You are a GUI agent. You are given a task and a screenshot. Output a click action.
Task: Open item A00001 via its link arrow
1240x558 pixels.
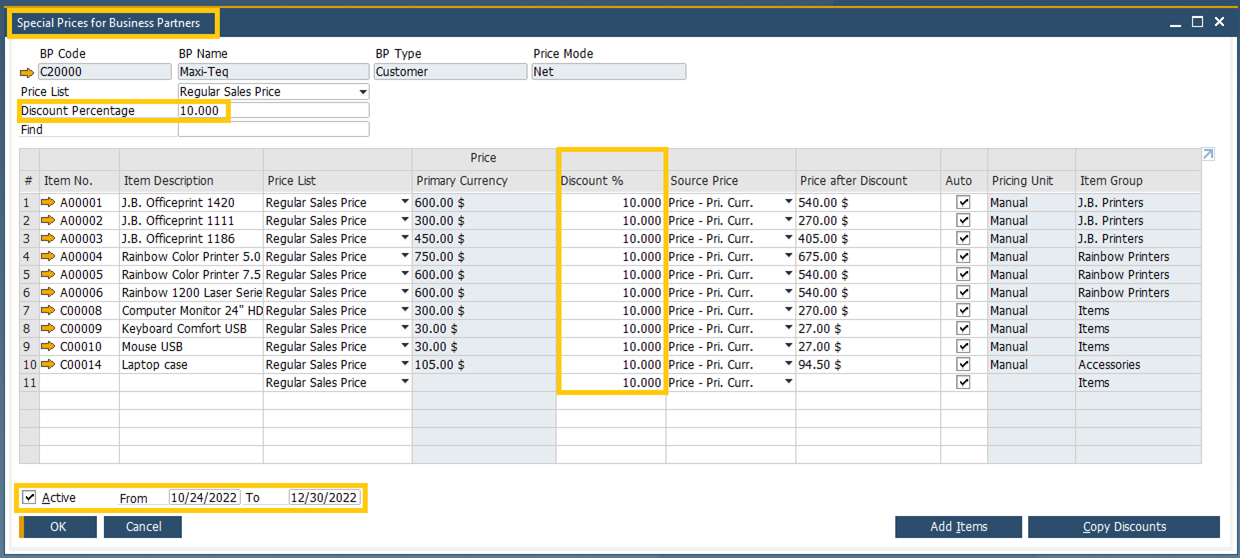point(48,203)
